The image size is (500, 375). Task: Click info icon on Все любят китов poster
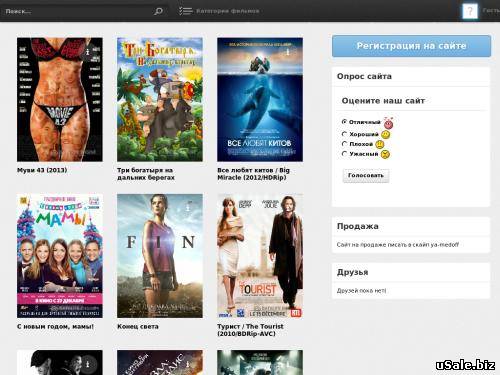288,52
